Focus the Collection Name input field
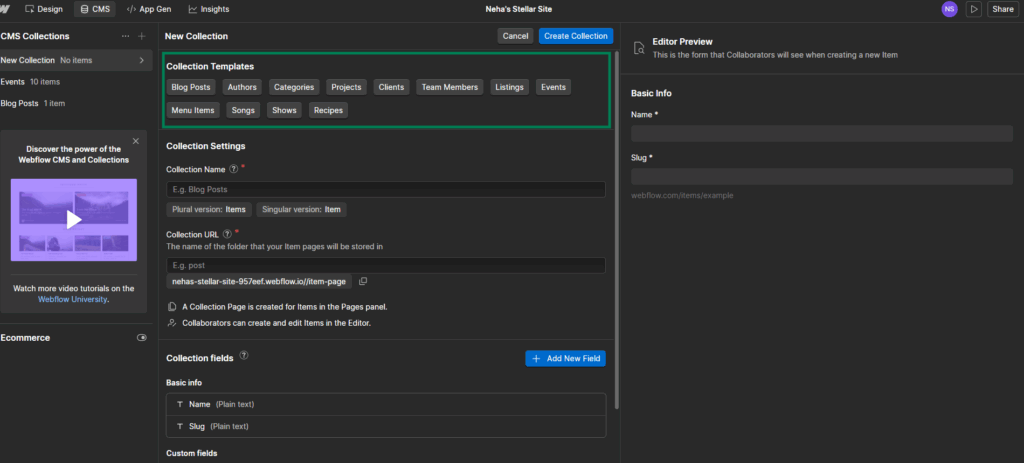This screenshot has width=1024, height=463. [x=386, y=189]
